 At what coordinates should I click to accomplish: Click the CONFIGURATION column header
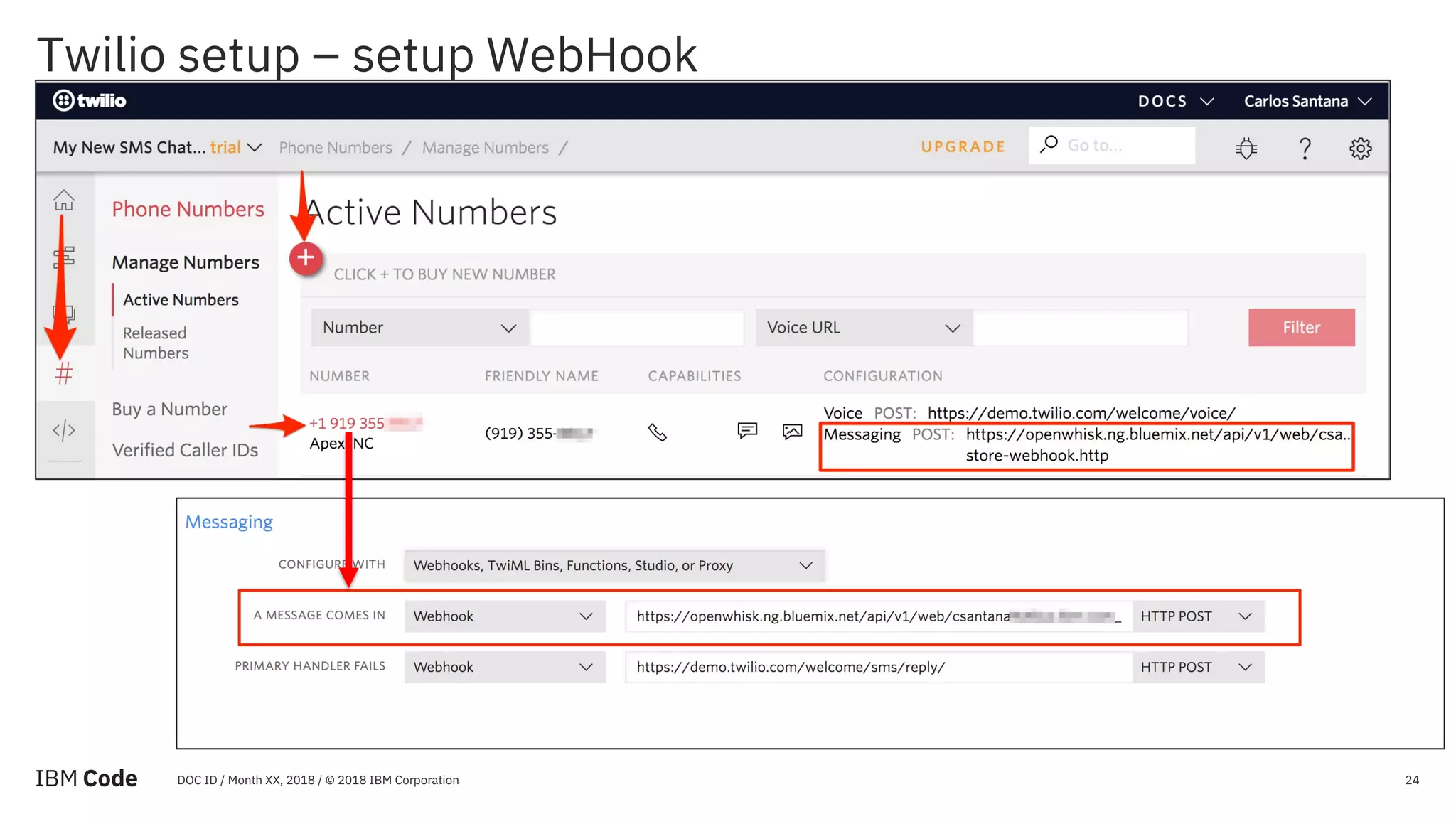(x=883, y=376)
